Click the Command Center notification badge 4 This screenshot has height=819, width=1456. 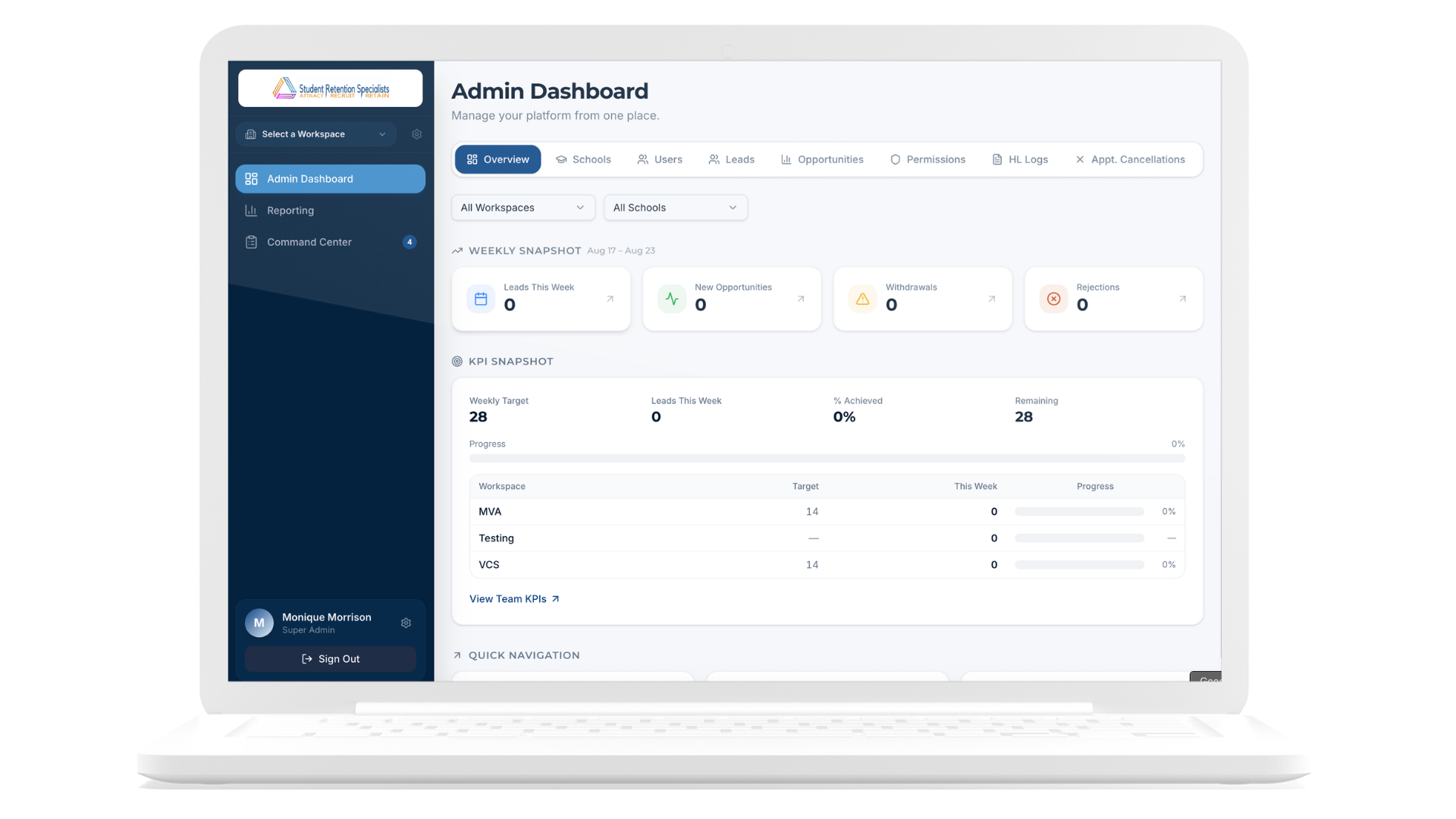[409, 242]
